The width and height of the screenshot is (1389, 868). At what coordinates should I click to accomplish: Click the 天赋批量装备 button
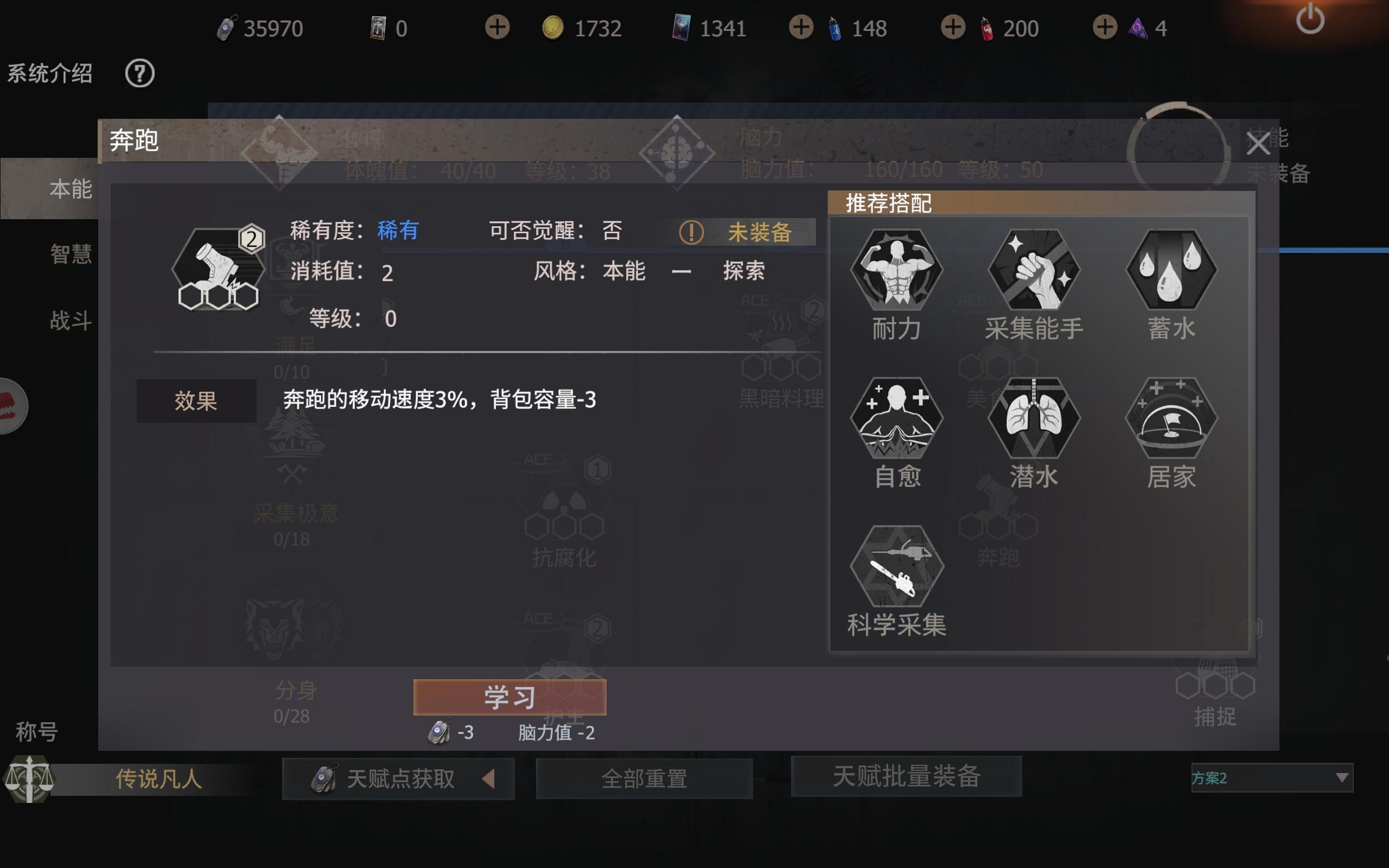(x=906, y=776)
